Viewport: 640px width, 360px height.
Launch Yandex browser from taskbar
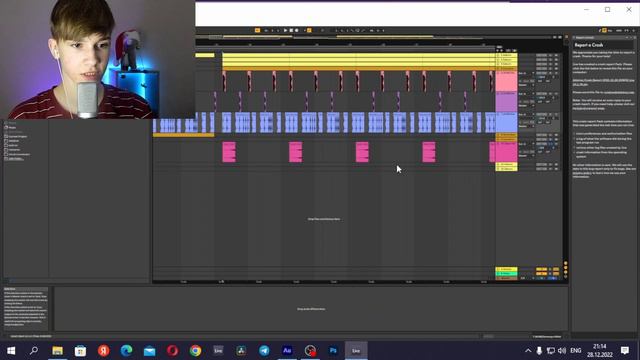pyautogui.click(x=104, y=351)
